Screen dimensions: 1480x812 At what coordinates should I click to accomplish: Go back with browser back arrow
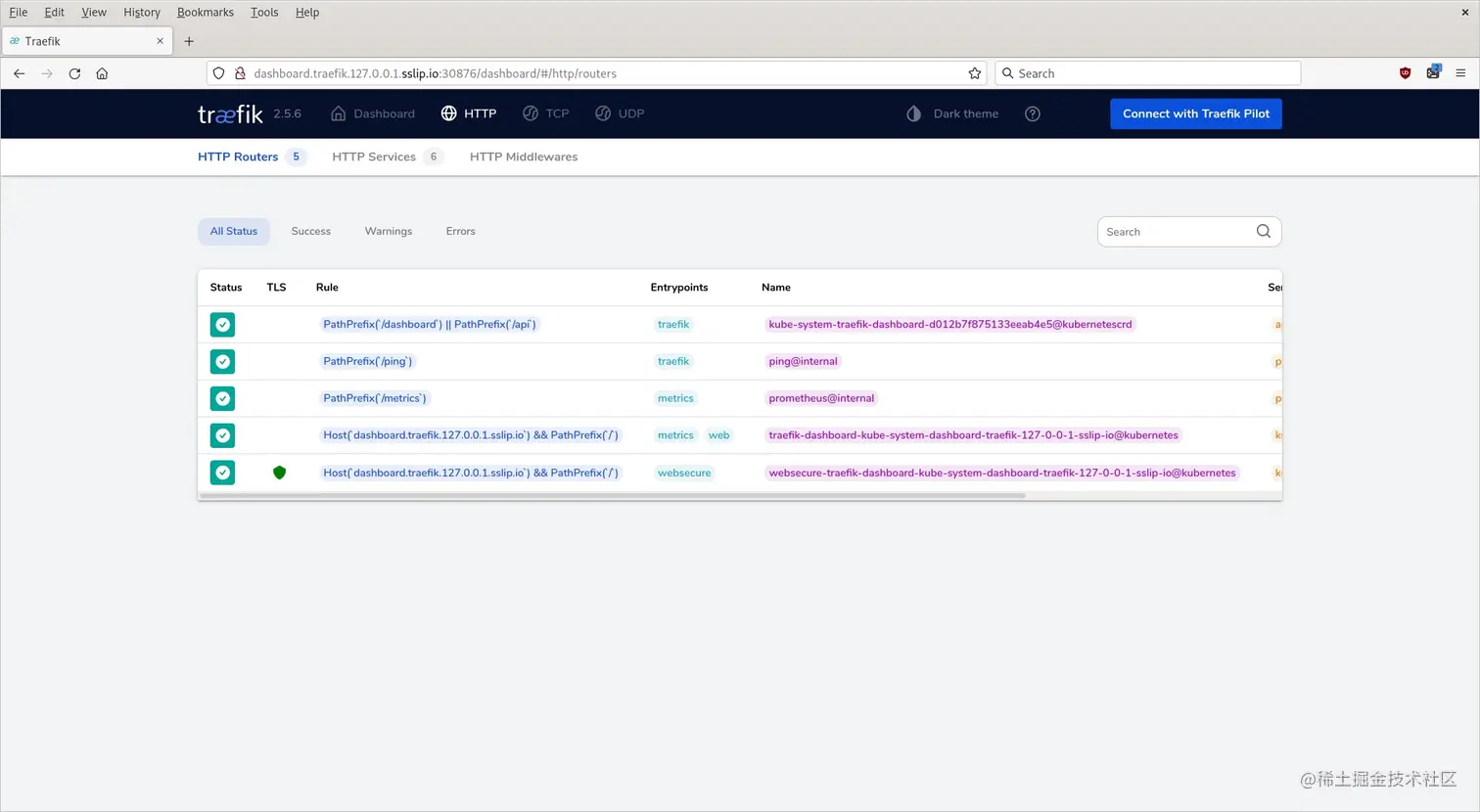click(x=19, y=73)
